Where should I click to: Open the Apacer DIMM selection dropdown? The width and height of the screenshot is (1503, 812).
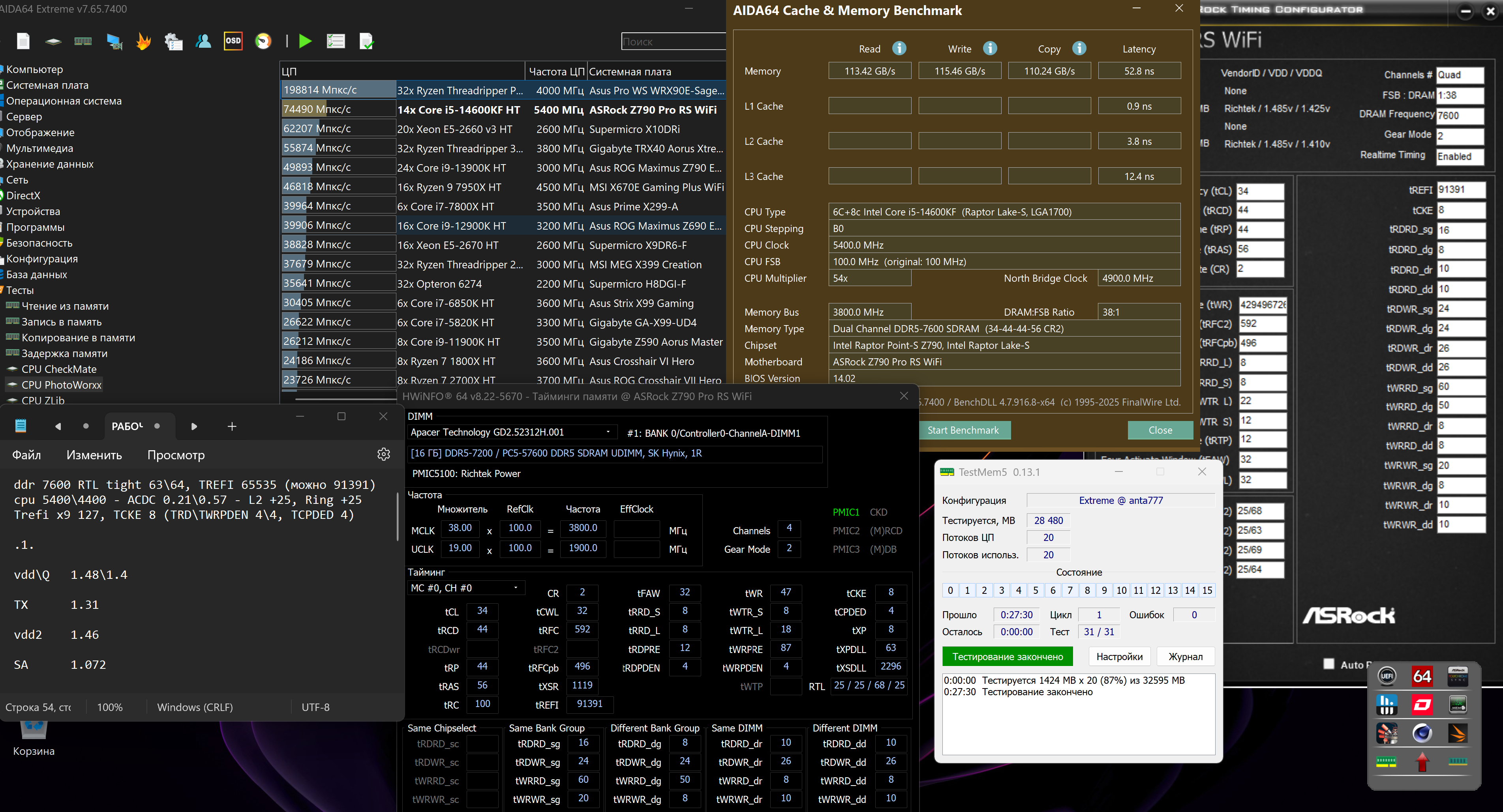(608, 432)
